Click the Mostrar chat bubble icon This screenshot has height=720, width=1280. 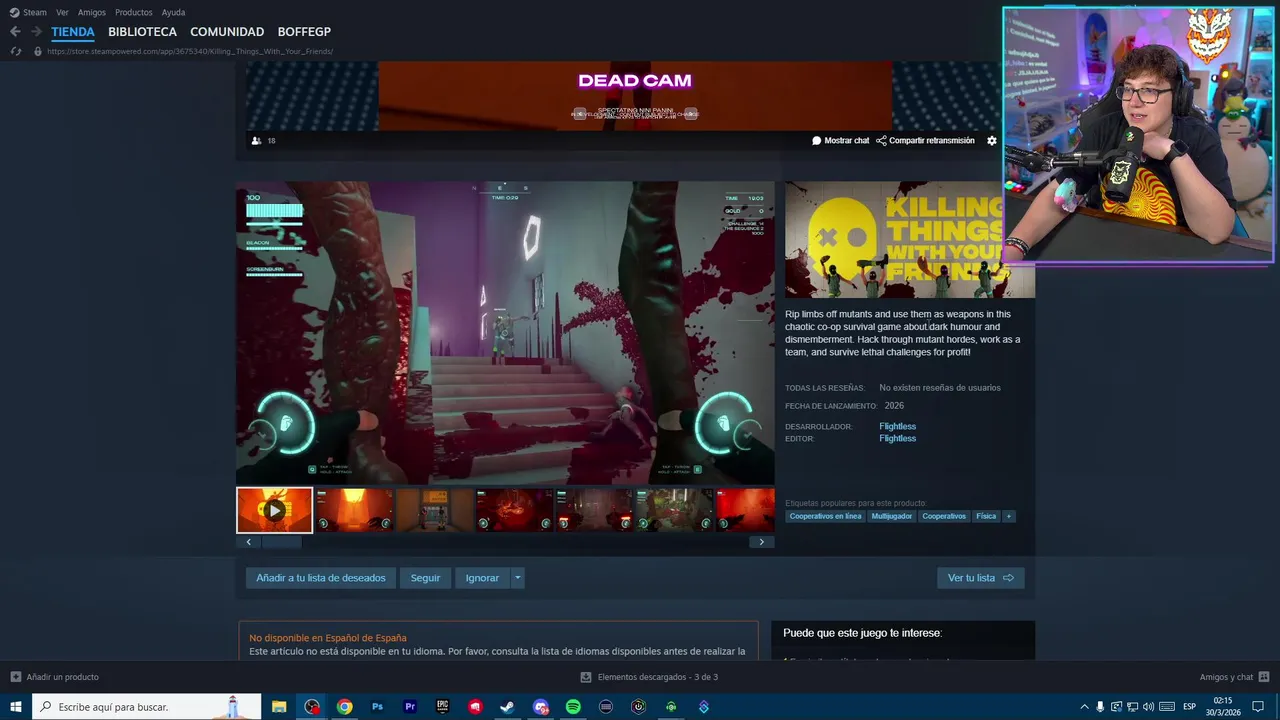pyautogui.click(x=817, y=141)
